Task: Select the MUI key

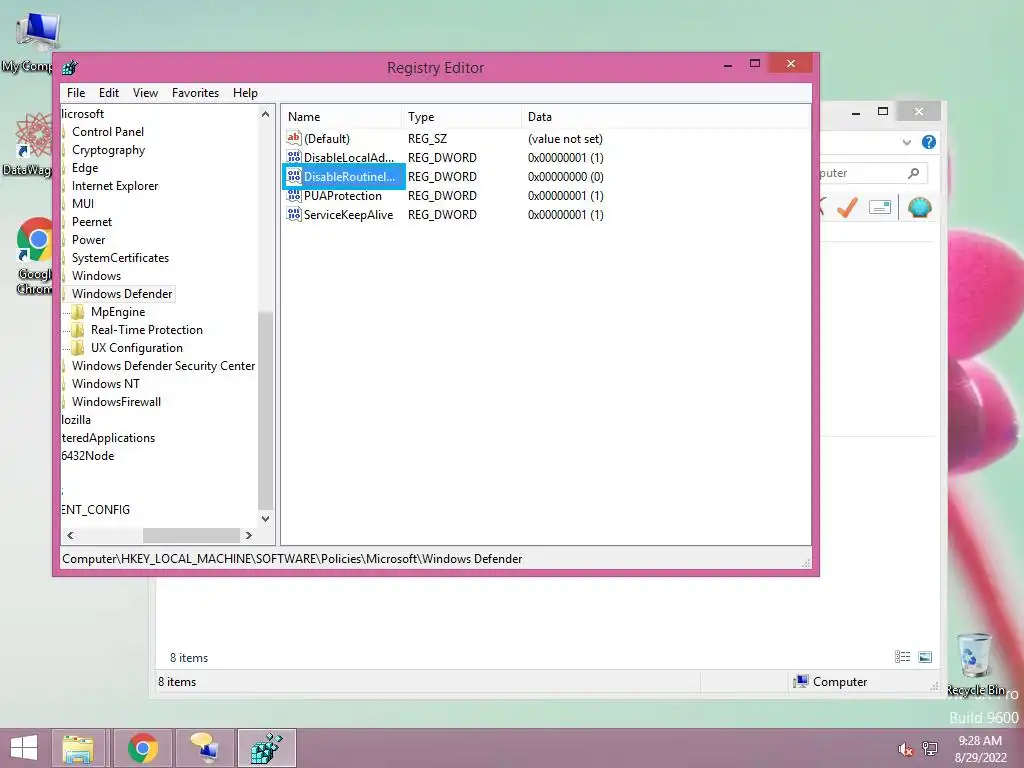Action: [x=83, y=204]
